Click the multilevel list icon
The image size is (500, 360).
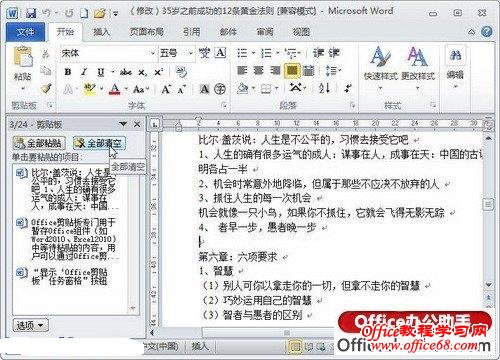291,53
